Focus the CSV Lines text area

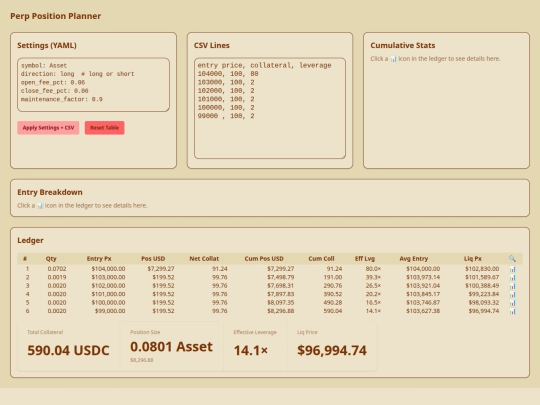click(x=270, y=108)
